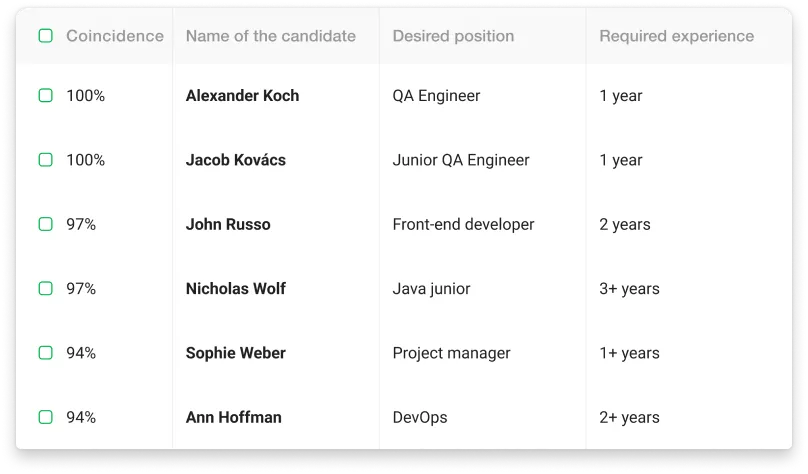
Task: Select the Jacob Kovács row checkbox
Action: click(45, 160)
